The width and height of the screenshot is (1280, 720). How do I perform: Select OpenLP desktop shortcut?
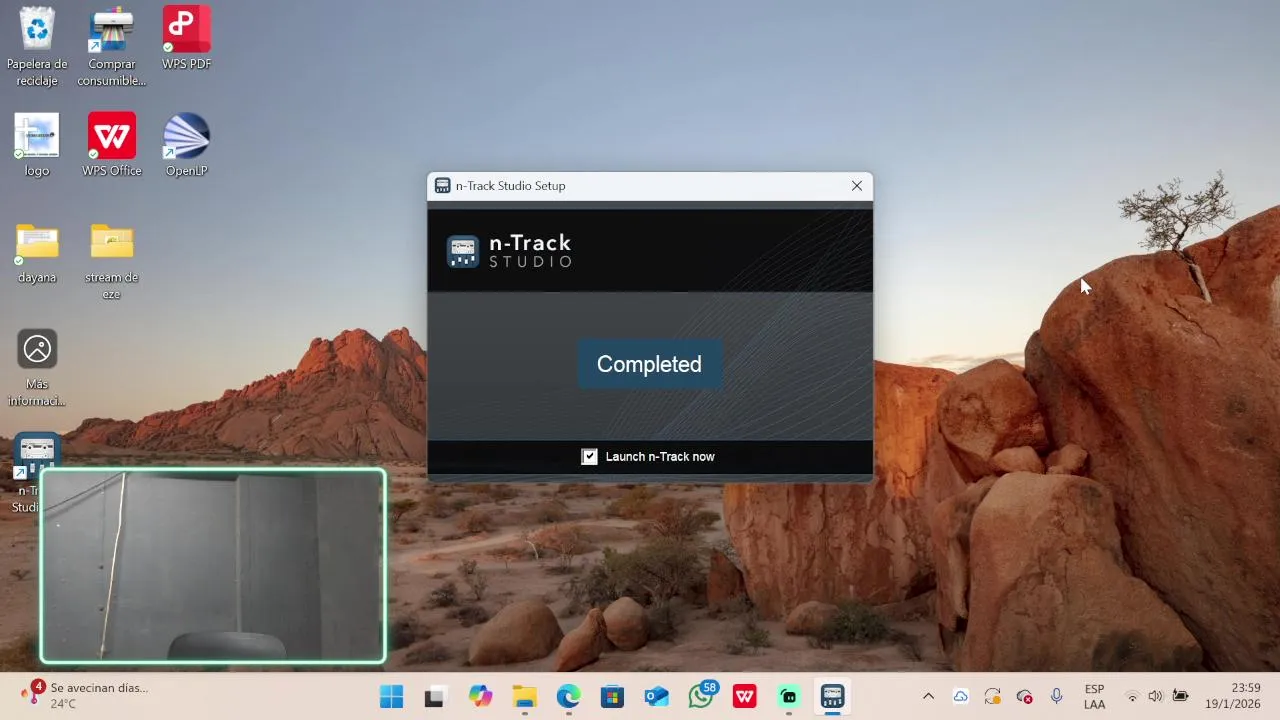click(187, 145)
